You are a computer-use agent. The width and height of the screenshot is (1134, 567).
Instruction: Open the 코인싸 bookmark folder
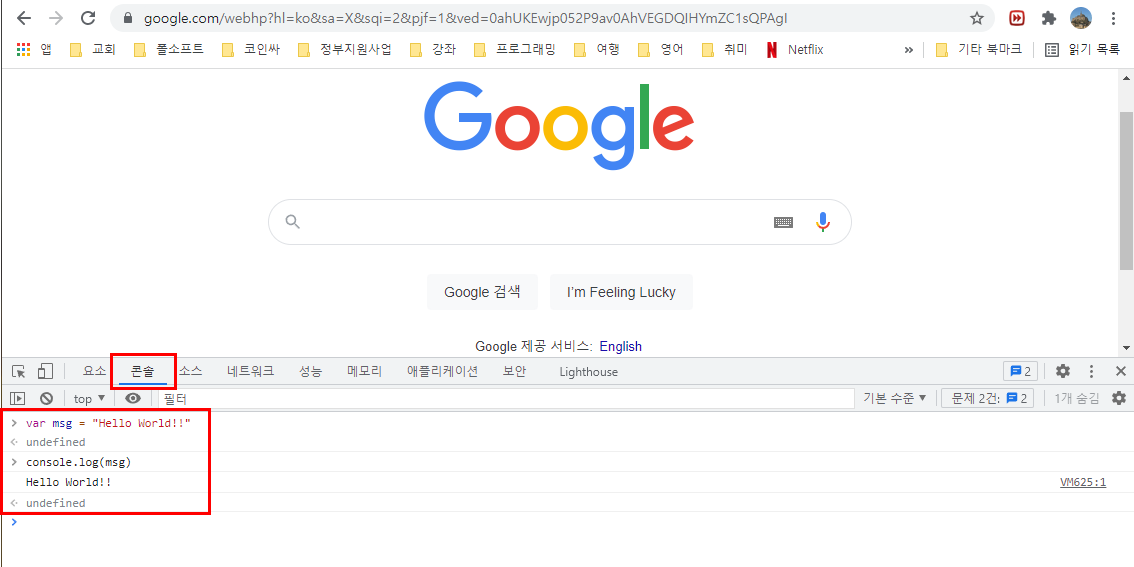coord(250,50)
